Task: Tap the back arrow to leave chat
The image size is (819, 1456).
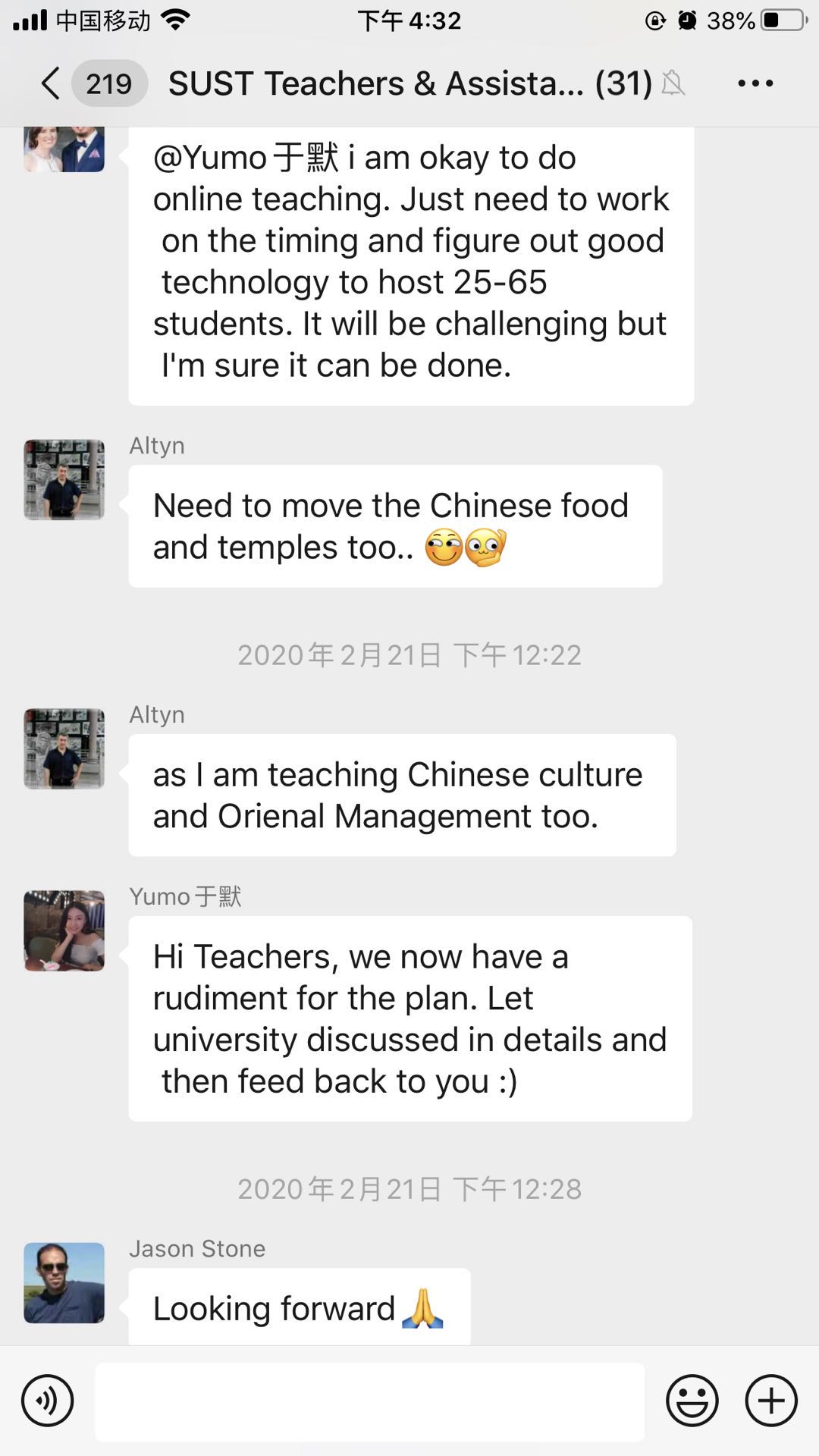Action: [50, 83]
